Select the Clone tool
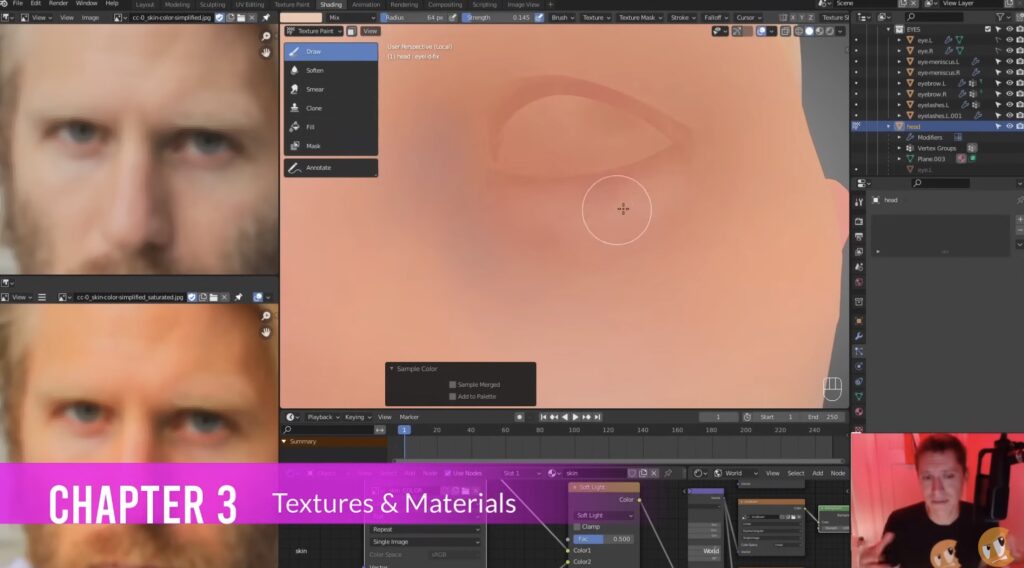Image resolution: width=1024 pixels, height=568 pixels. coord(330,108)
